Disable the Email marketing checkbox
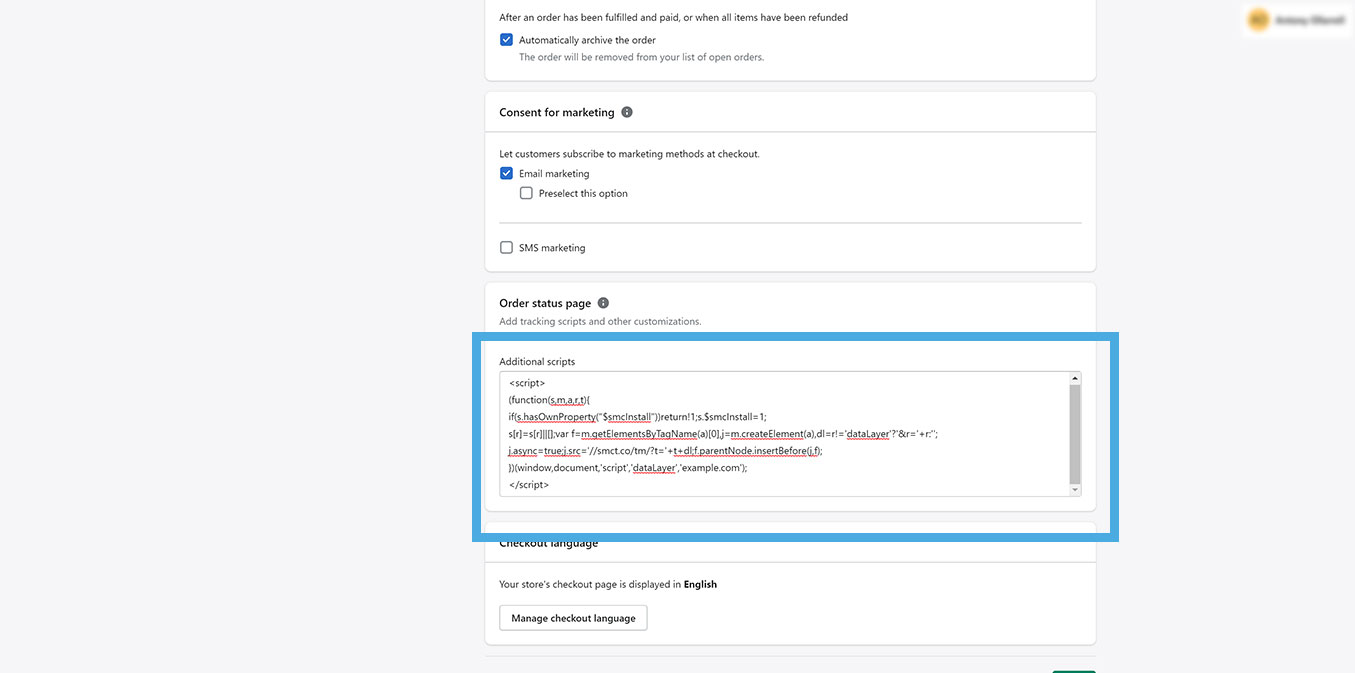The height and width of the screenshot is (673, 1355). [506, 173]
